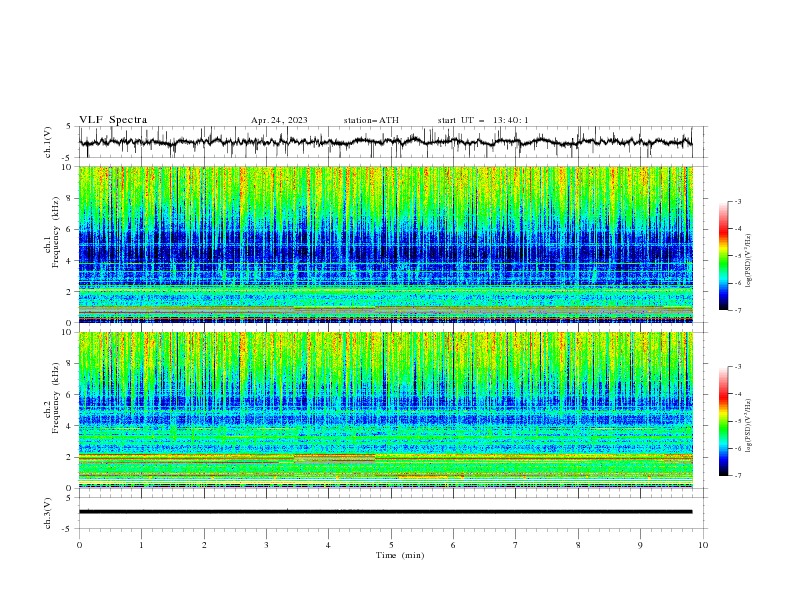Click the ch.2 spectrogram plot
This screenshot has height=612, width=792.
[385, 410]
